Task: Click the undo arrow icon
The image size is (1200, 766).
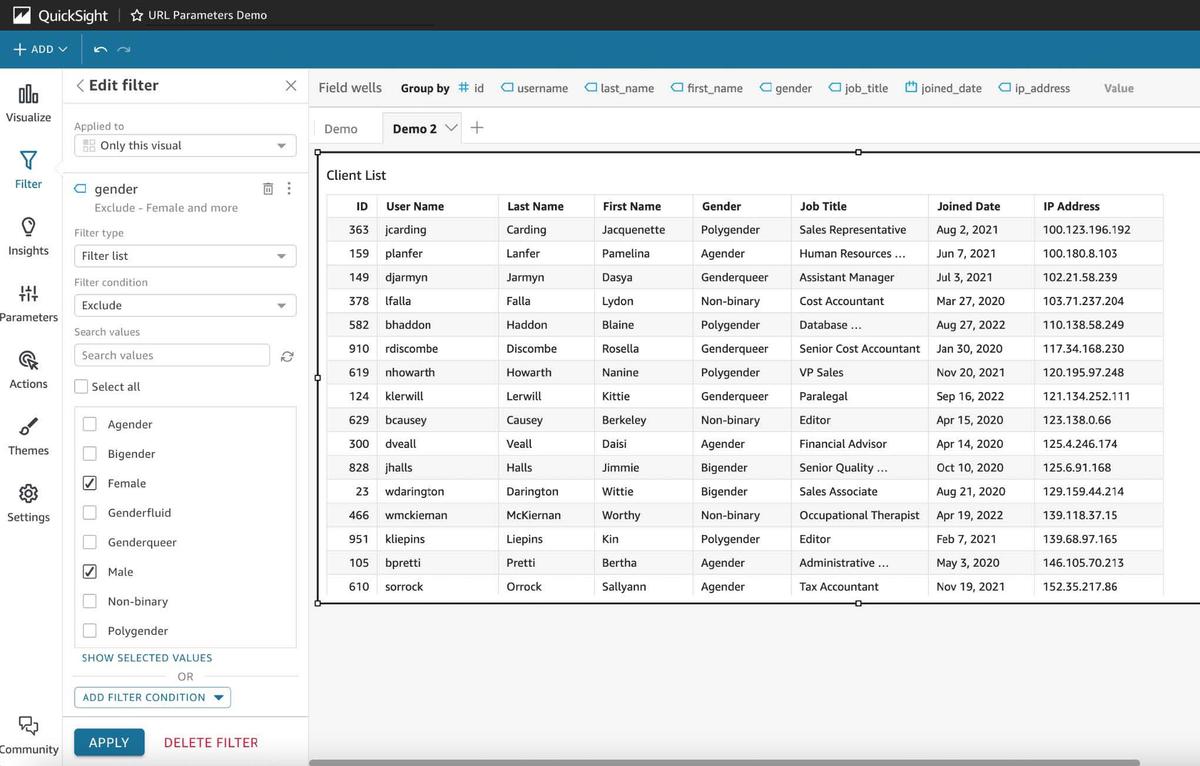Action: 100,49
